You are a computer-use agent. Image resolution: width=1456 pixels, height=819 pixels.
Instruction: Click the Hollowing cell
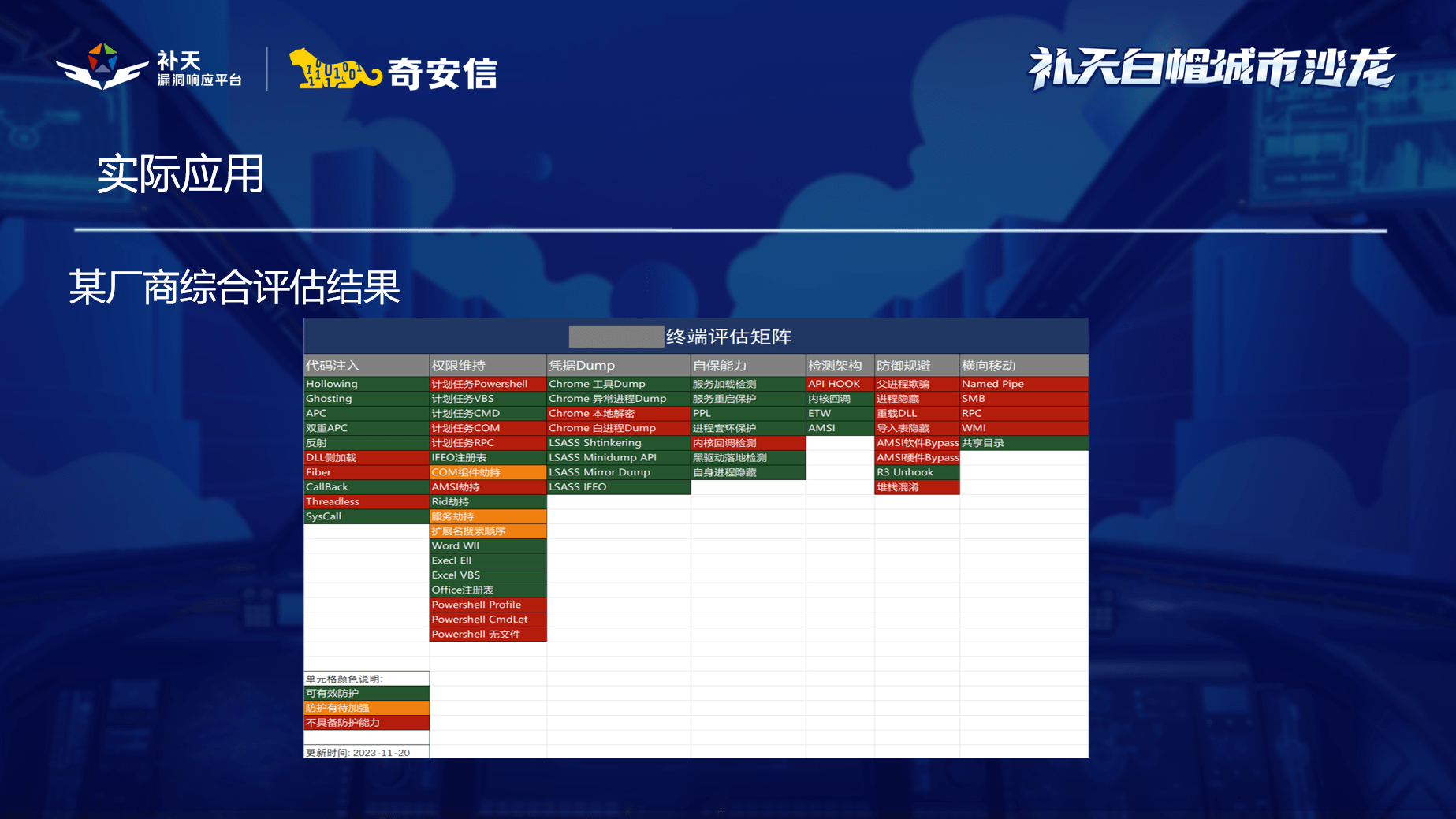367,384
